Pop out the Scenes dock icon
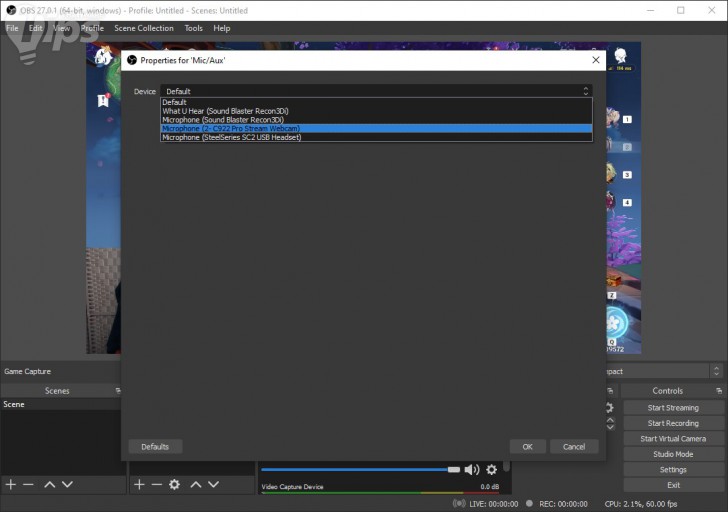This screenshot has width=728, height=512. click(118, 391)
